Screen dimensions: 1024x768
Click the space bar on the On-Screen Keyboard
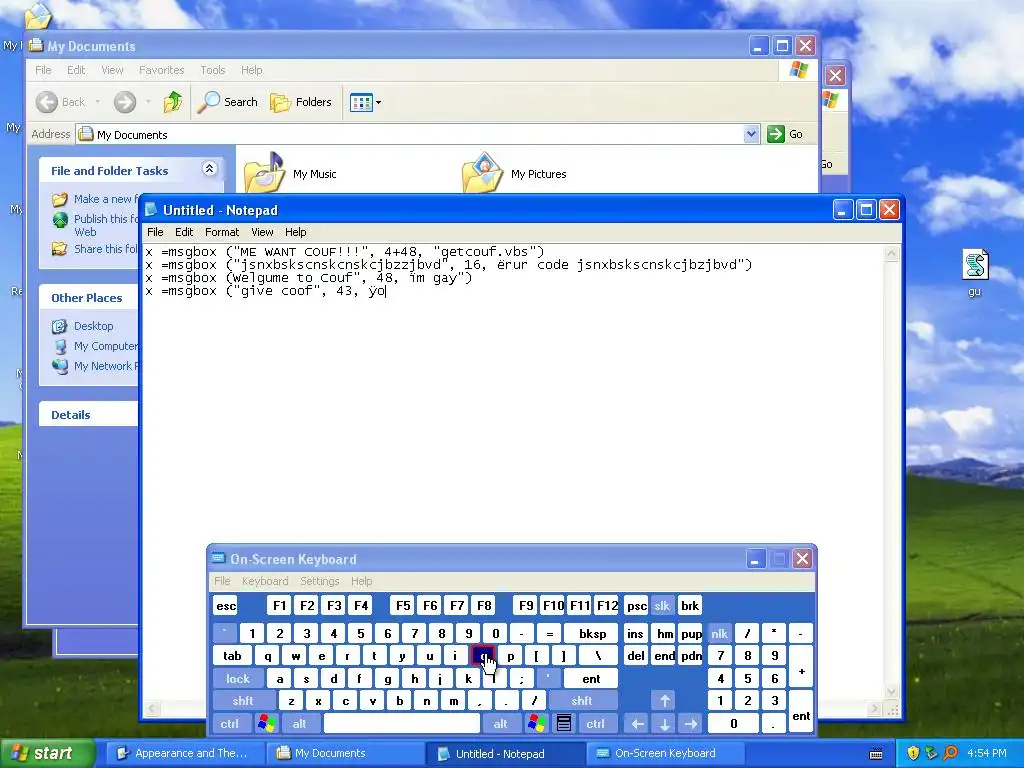(402, 724)
